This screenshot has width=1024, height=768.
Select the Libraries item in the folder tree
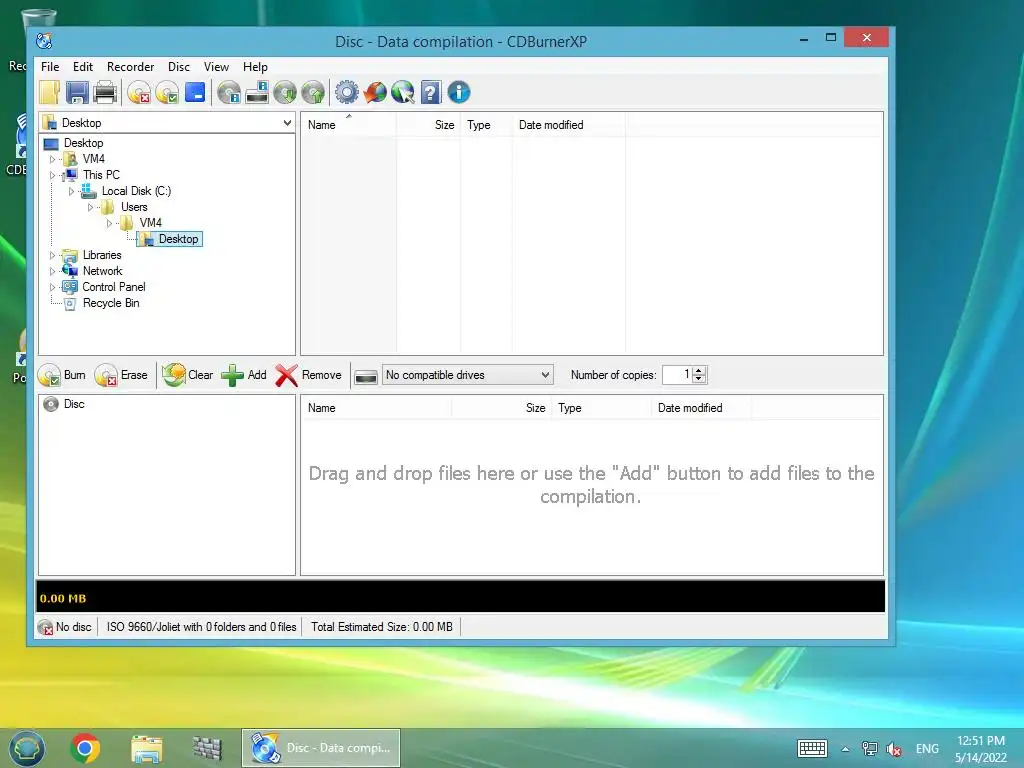[102, 255]
